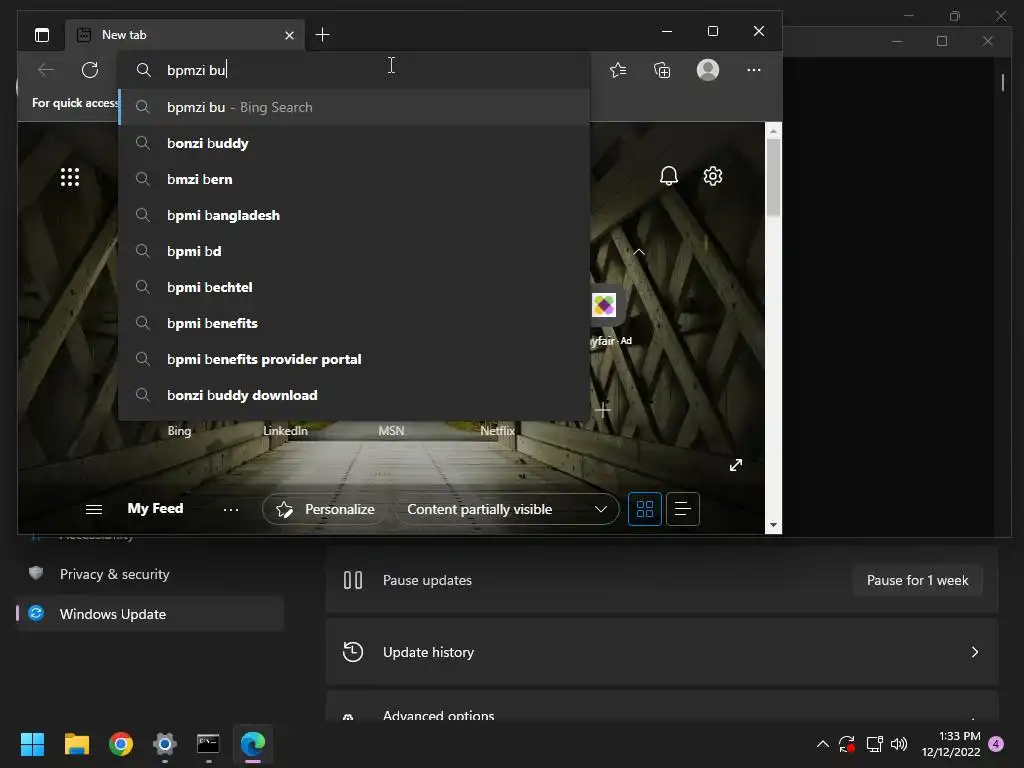The width and height of the screenshot is (1024, 768).
Task: Open the app launcher grid icon
Action: tap(70, 177)
